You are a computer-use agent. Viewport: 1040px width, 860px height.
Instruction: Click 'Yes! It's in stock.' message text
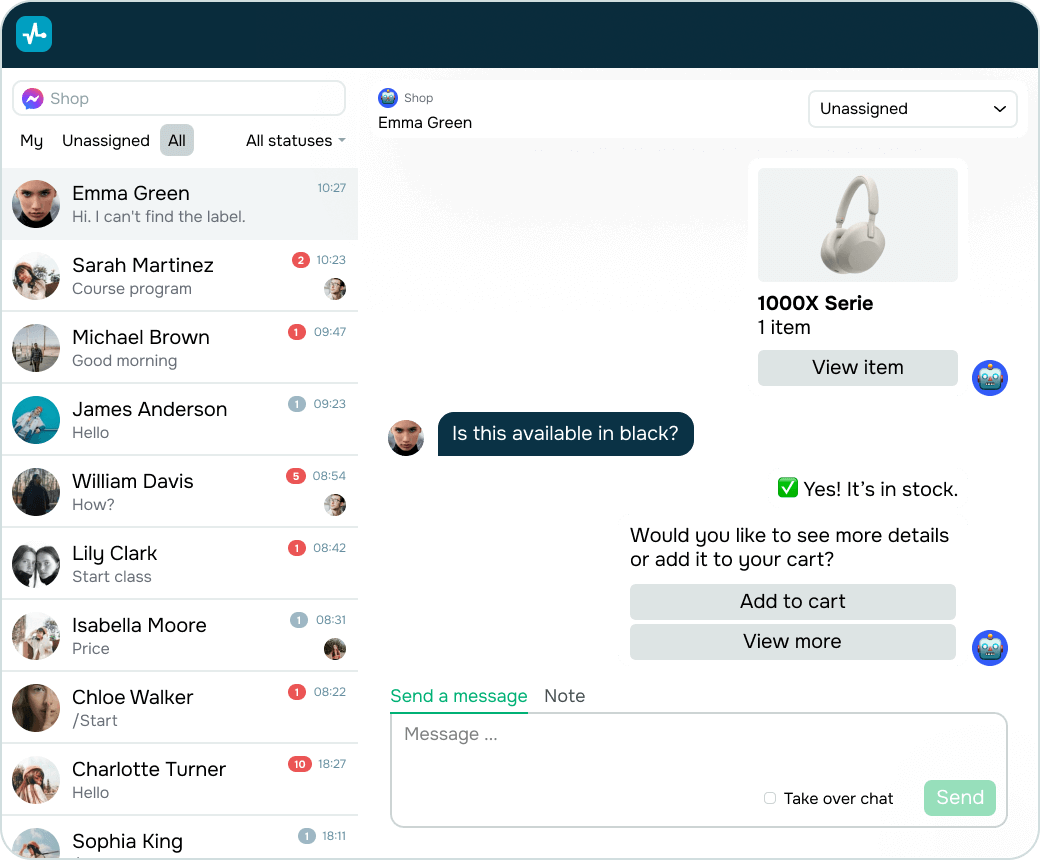click(881, 489)
